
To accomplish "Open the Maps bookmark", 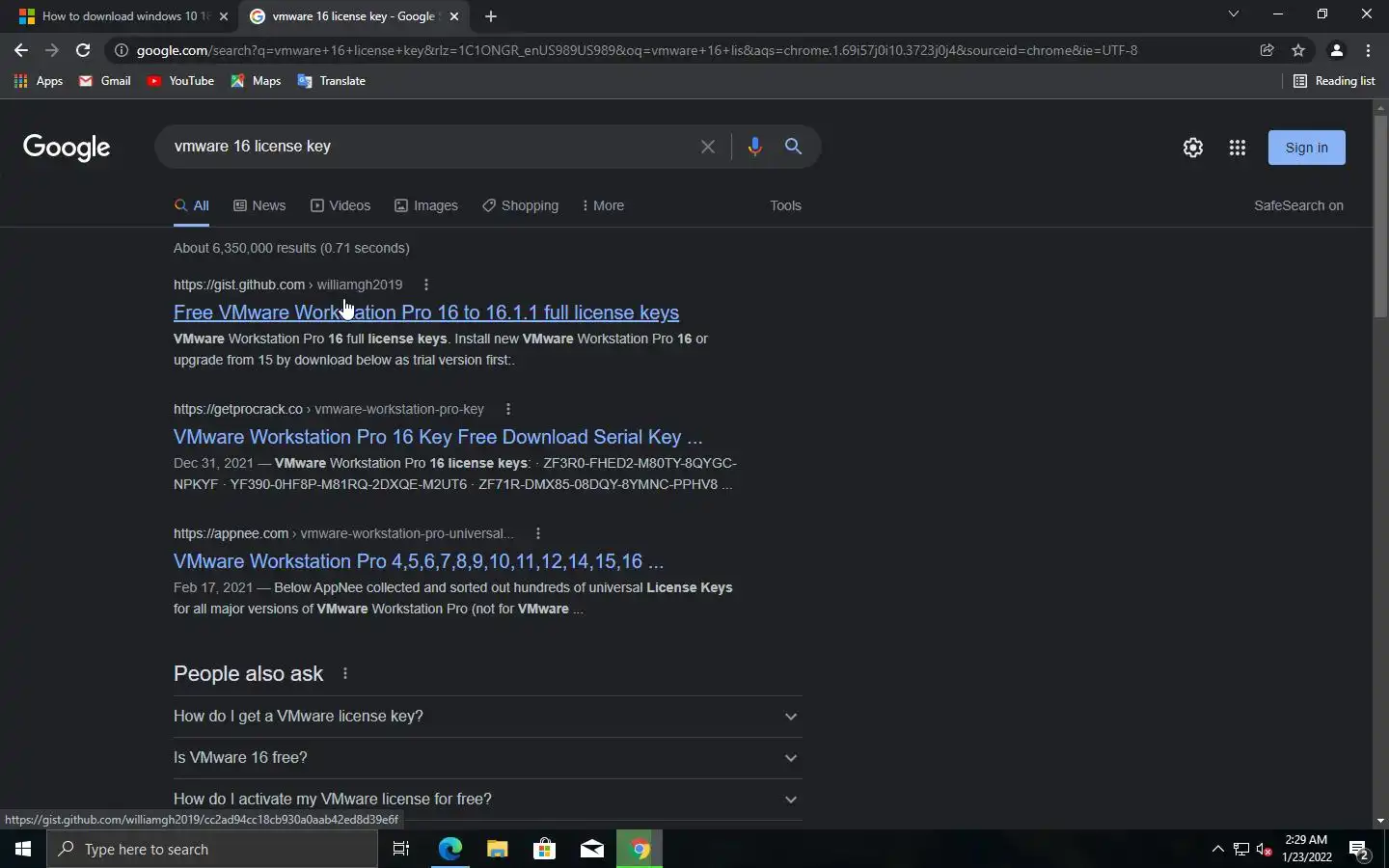I will [256, 81].
